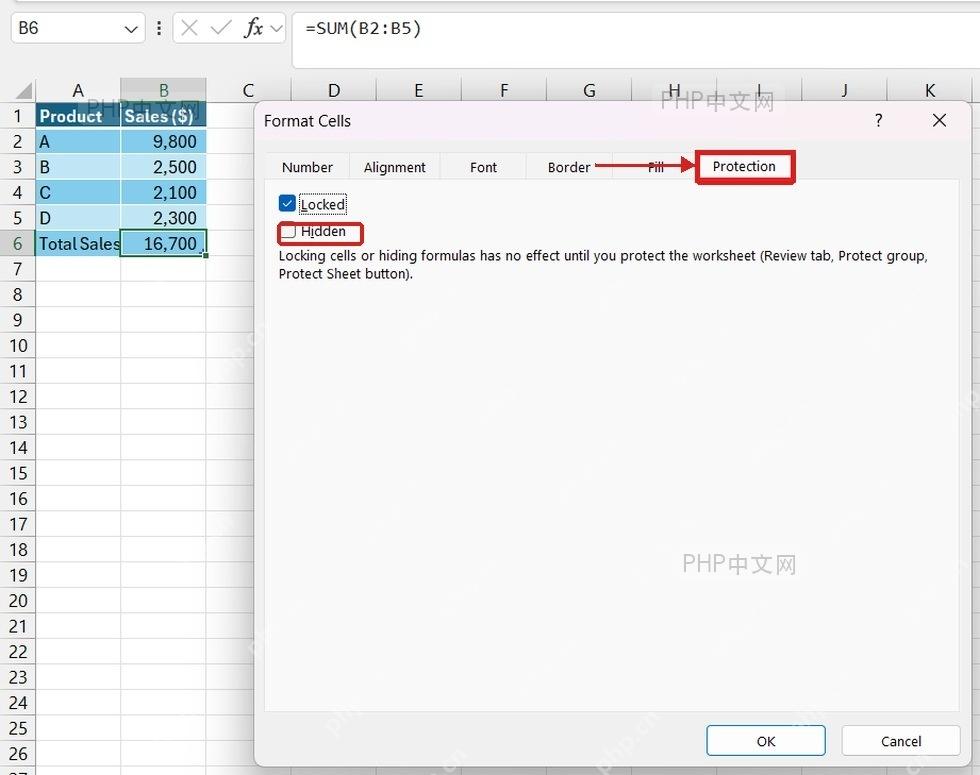The width and height of the screenshot is (980, 775).
Task: Open Insert Function via the fx icon
Action: (253, 28)
